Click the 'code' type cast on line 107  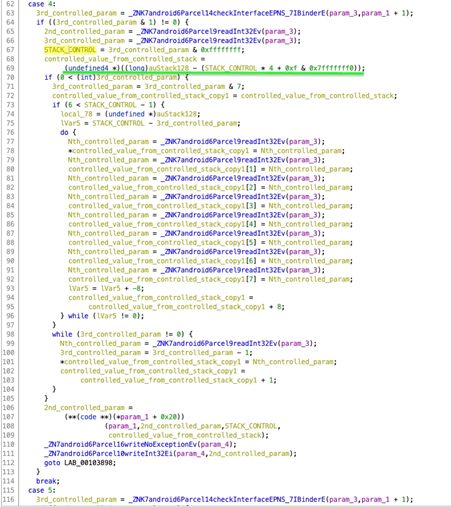(x=88, y=417)
